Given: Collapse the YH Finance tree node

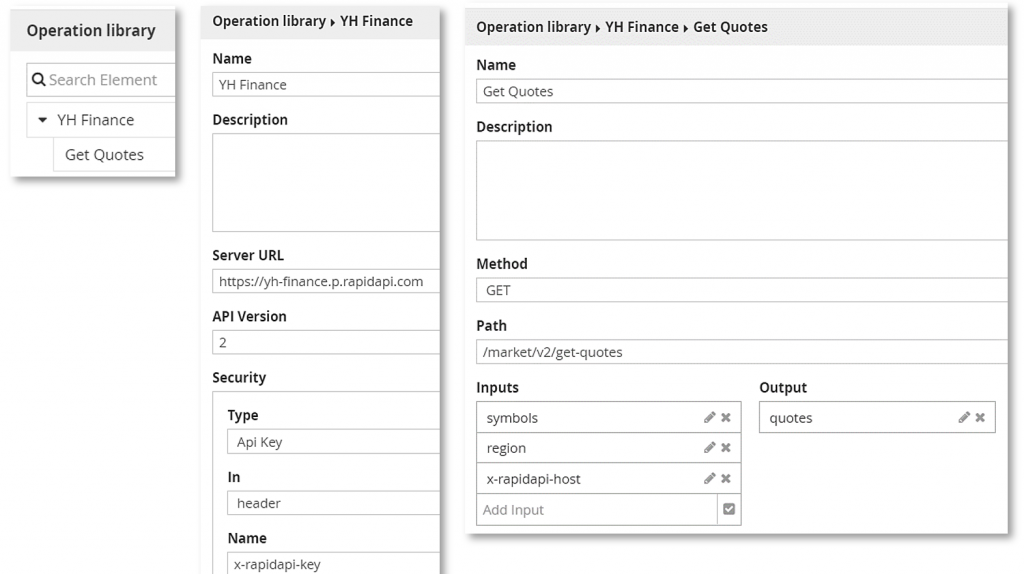Looking at the screenshot, I should coord(42,120).
